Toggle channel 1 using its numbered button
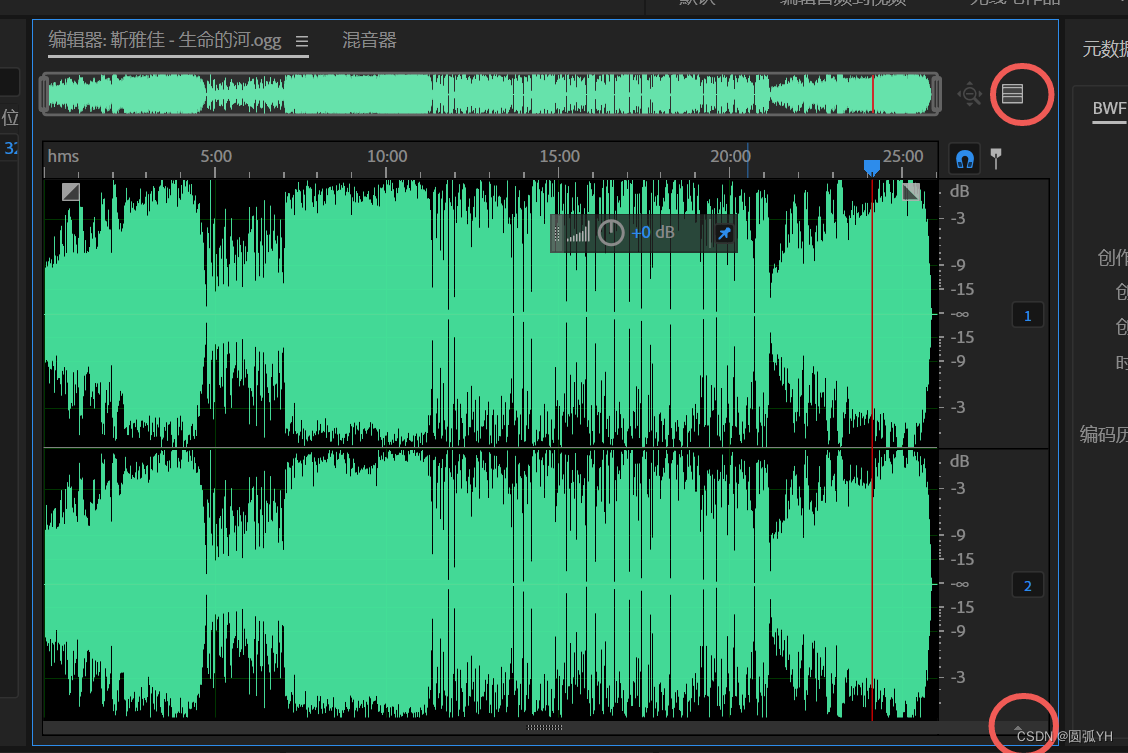Viewport: 1128px width, 753px height. pos(1027,314)
